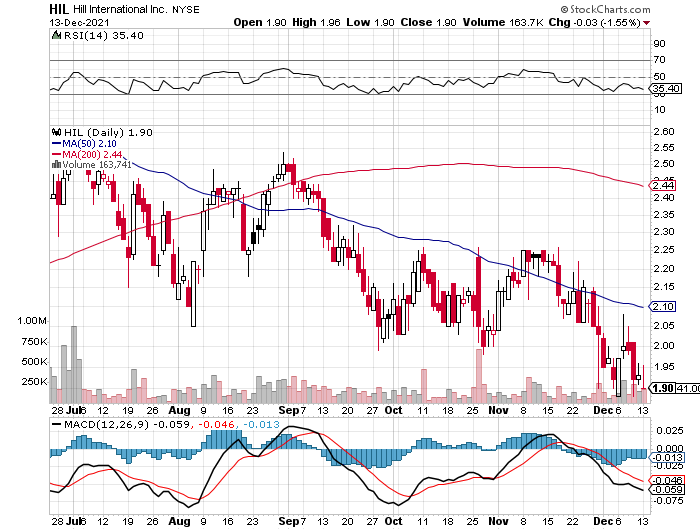This screenshot has height=530, width=700.
Task: Click the MACD(12,26,9) legend label
Action: tap(106, 424)
